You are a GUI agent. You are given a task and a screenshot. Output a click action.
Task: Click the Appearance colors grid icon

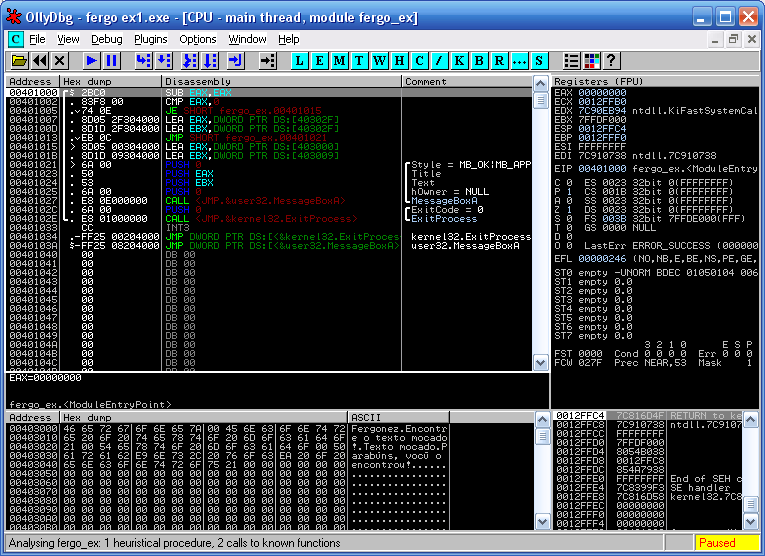tap(591, 61)
